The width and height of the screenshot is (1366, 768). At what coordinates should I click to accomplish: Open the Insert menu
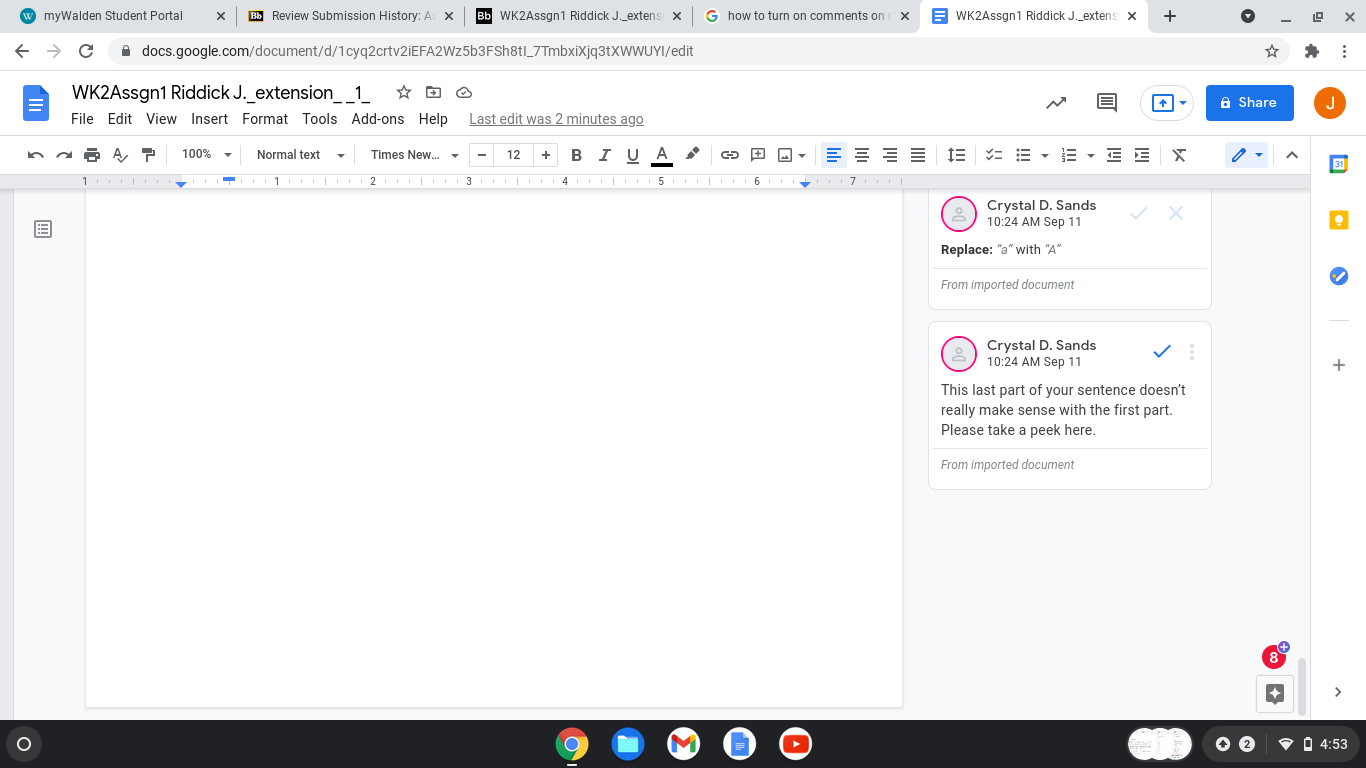click(209, 119)
